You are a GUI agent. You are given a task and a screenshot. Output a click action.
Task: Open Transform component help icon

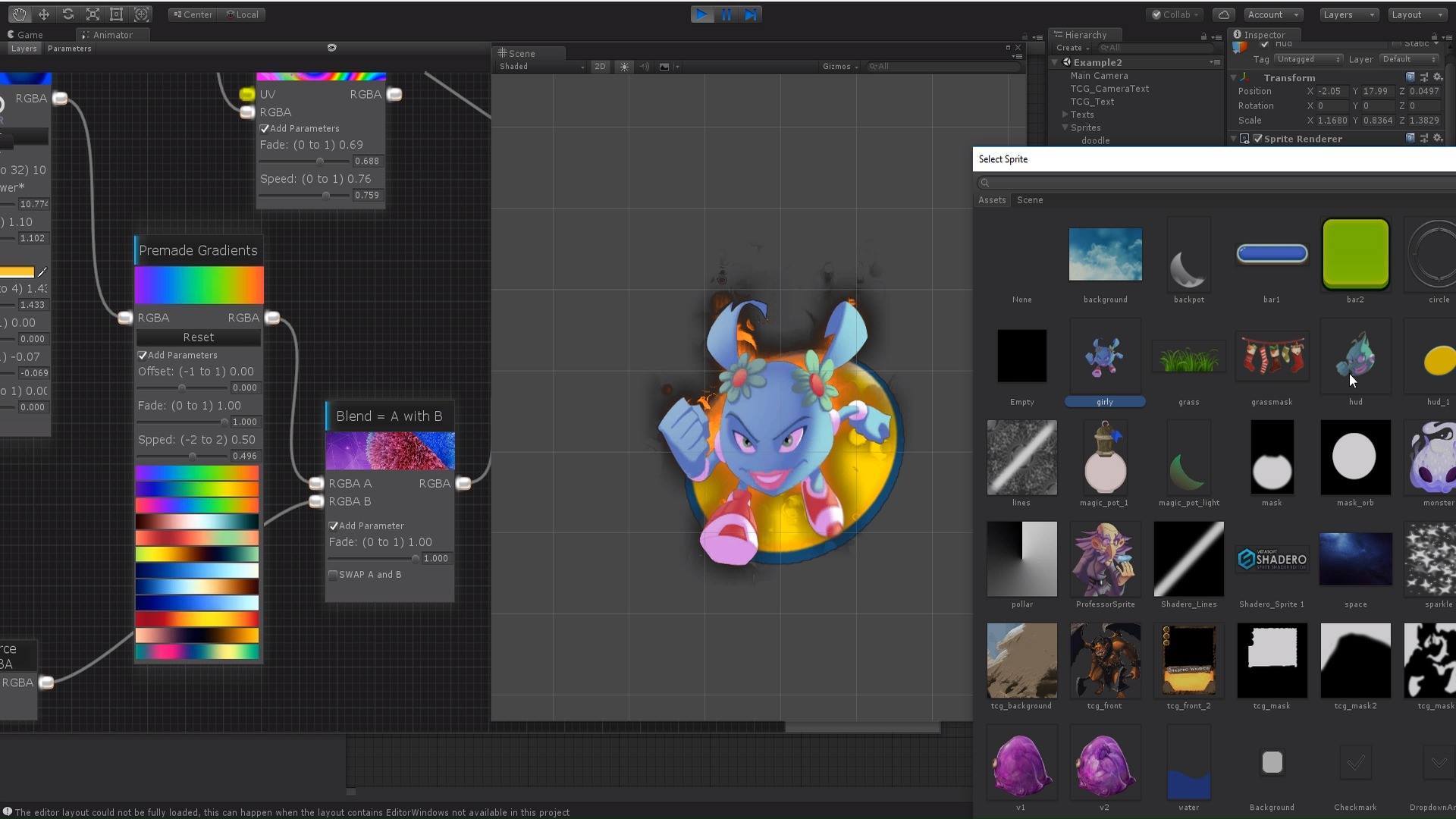point(1410,77)
